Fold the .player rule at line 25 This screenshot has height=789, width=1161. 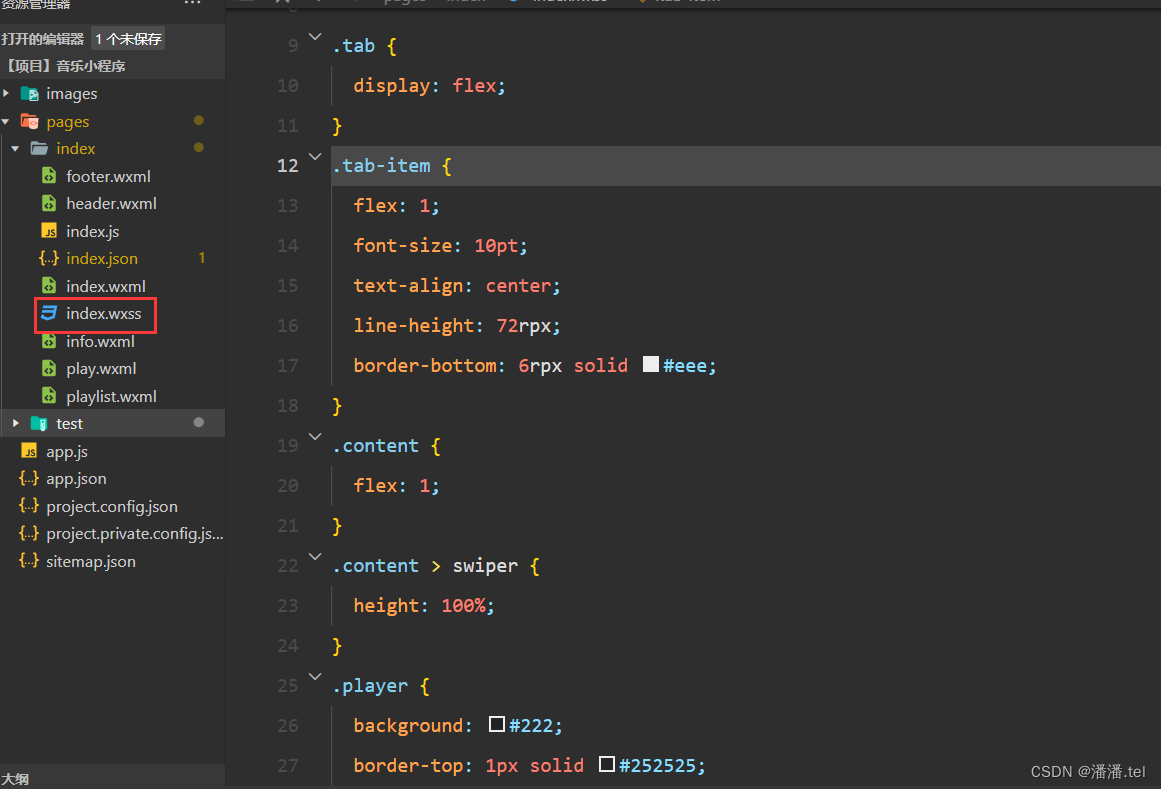coord(315,676)
